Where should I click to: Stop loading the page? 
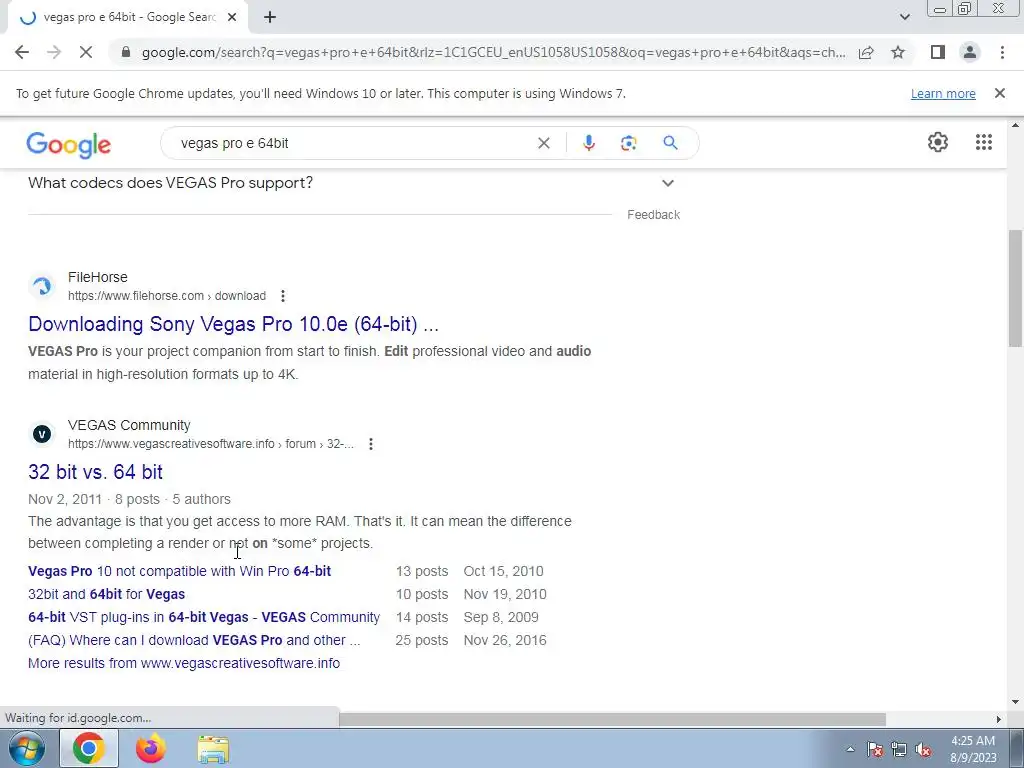pos(86,52)
